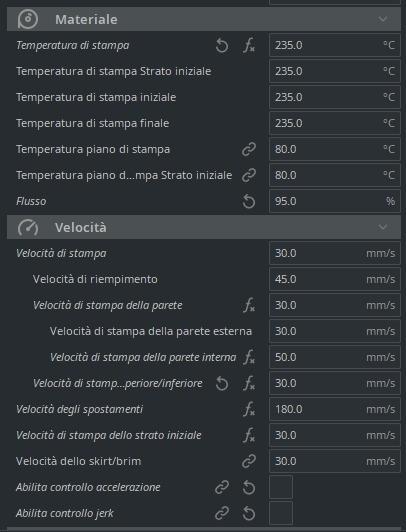
Task: Click the Velocità section header
Action: click(204, 227)
